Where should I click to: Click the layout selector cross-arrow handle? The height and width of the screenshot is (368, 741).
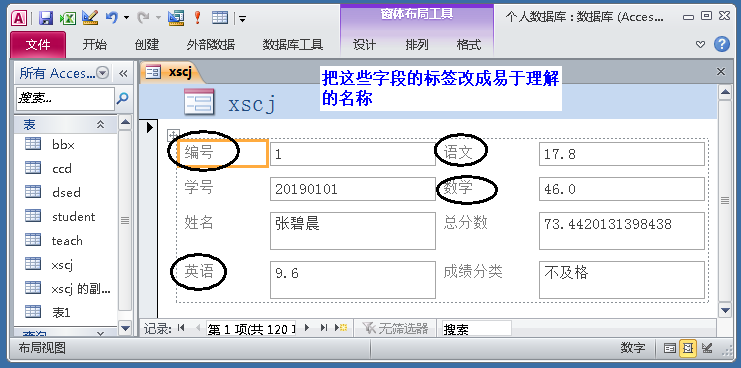[173, 135]
